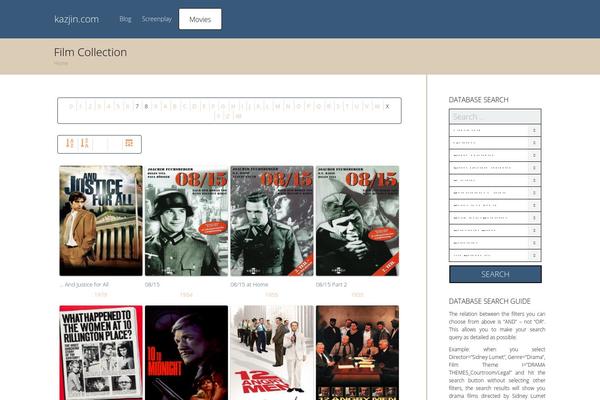
Task: Click the blue SEARCH button
Action: click(495, 274)
